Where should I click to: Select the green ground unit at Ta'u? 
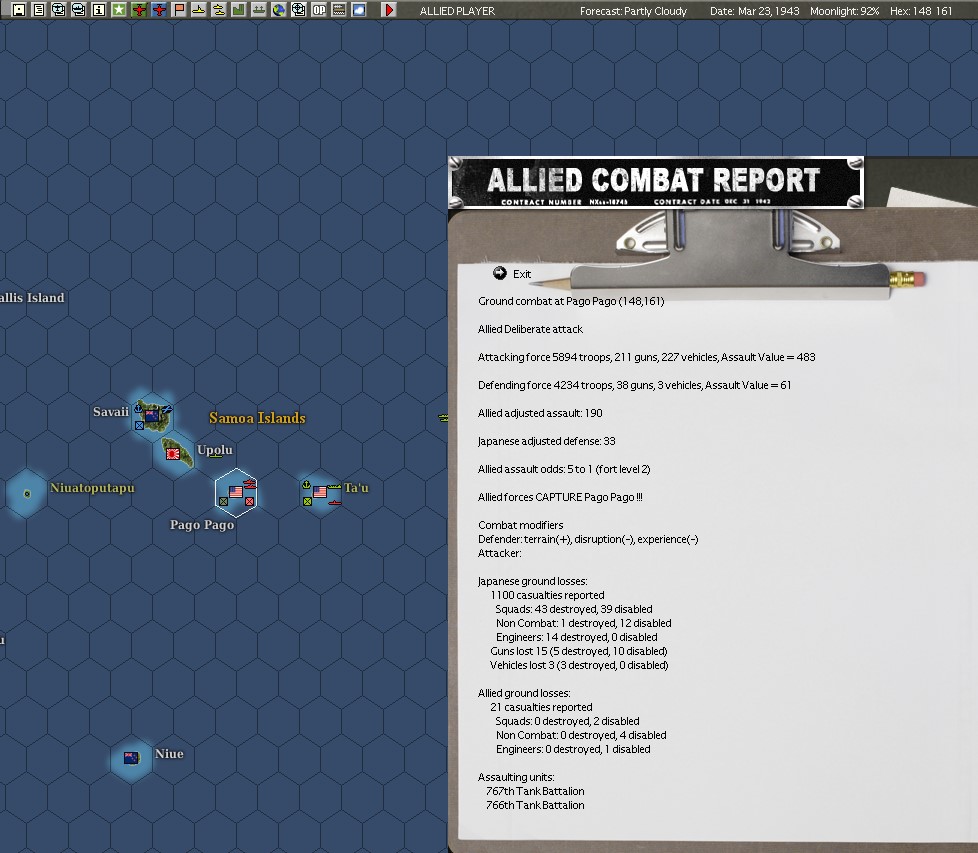coord(307,501)
